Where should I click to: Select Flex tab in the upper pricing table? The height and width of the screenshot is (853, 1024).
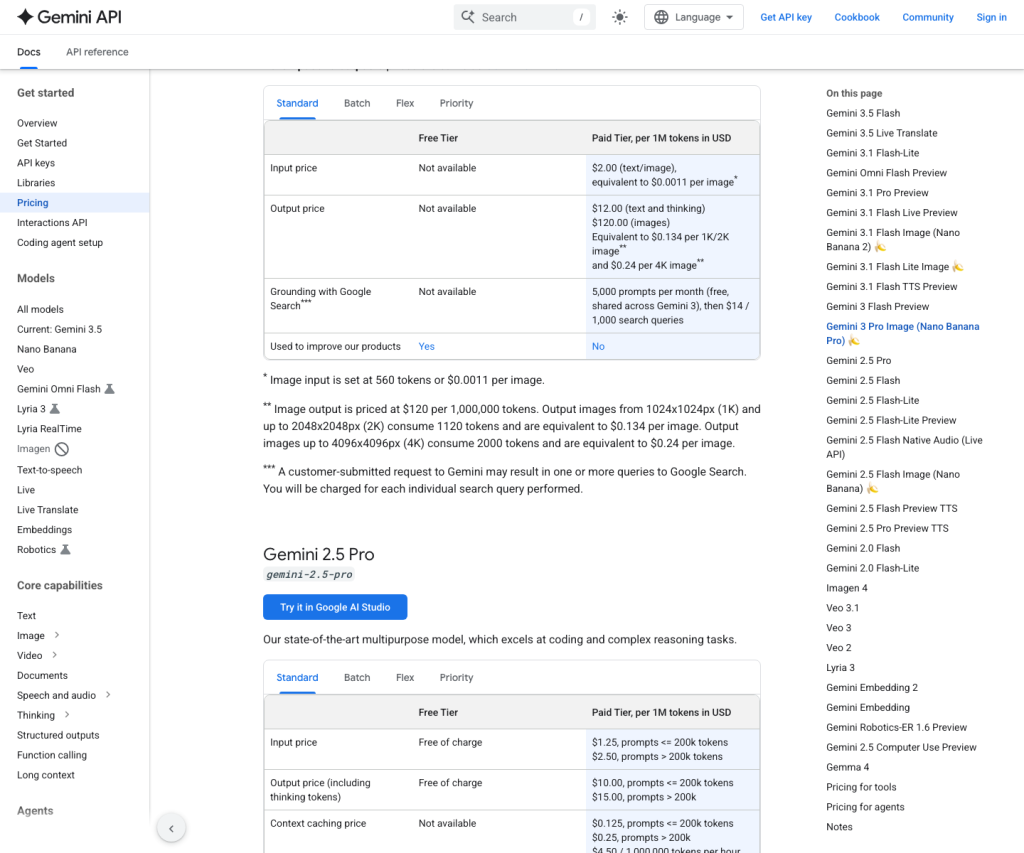pos(405,103)
